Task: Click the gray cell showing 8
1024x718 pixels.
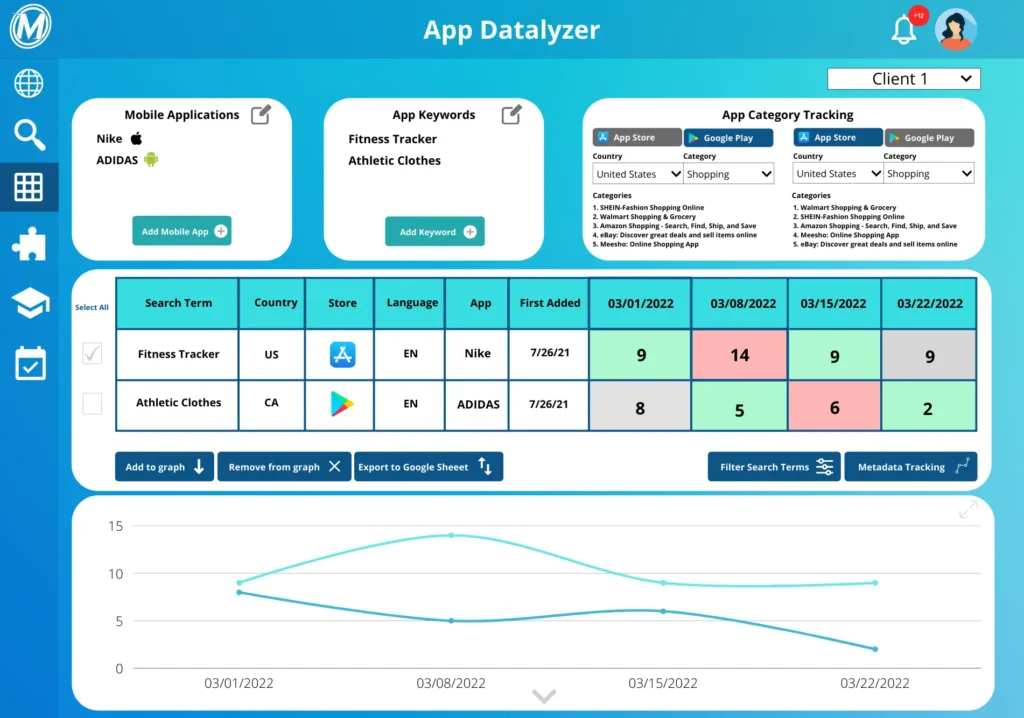Action: point(640,406)
